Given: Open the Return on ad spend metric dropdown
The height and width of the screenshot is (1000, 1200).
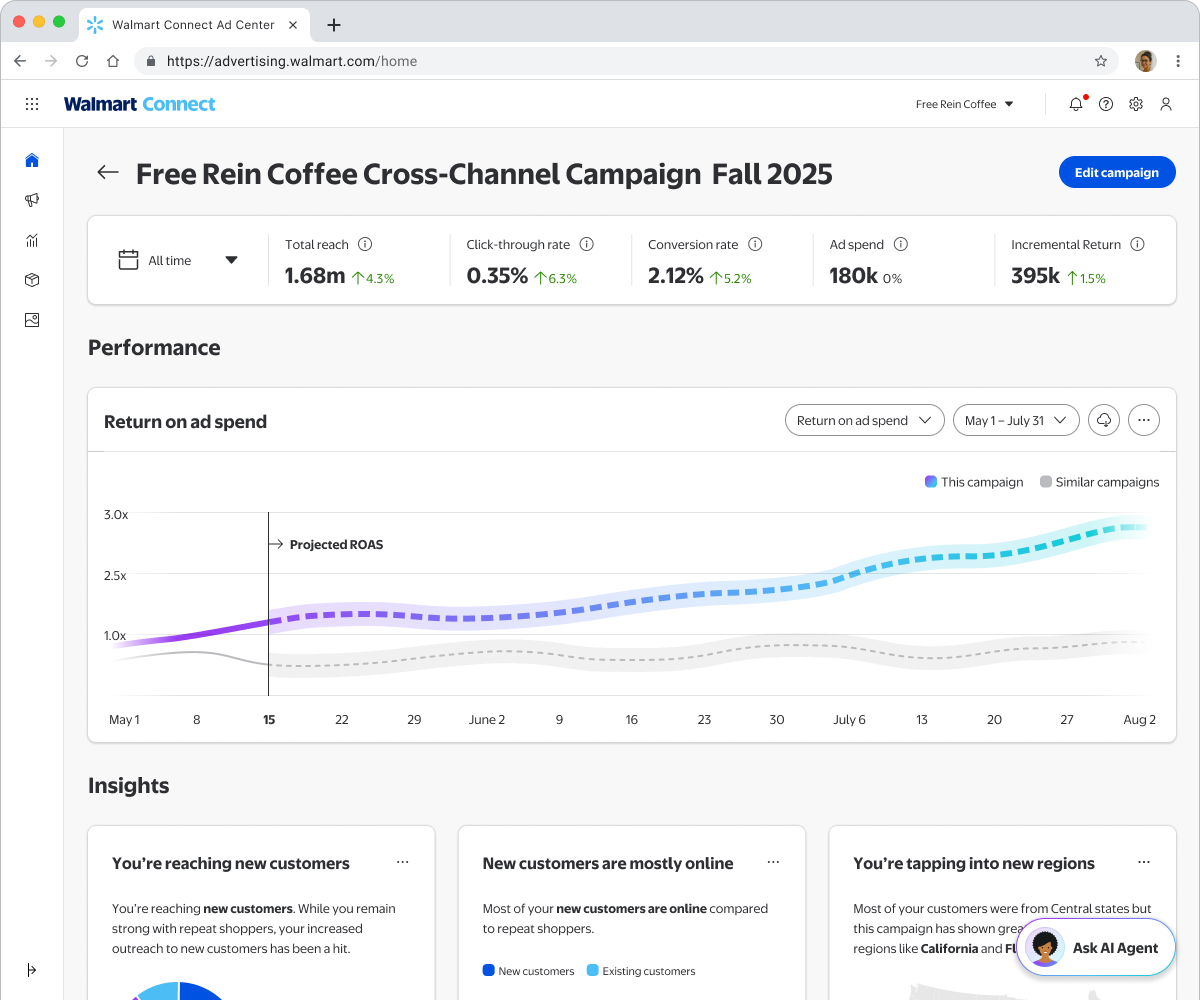Looking at the screenshot, I should click(865, 420).
